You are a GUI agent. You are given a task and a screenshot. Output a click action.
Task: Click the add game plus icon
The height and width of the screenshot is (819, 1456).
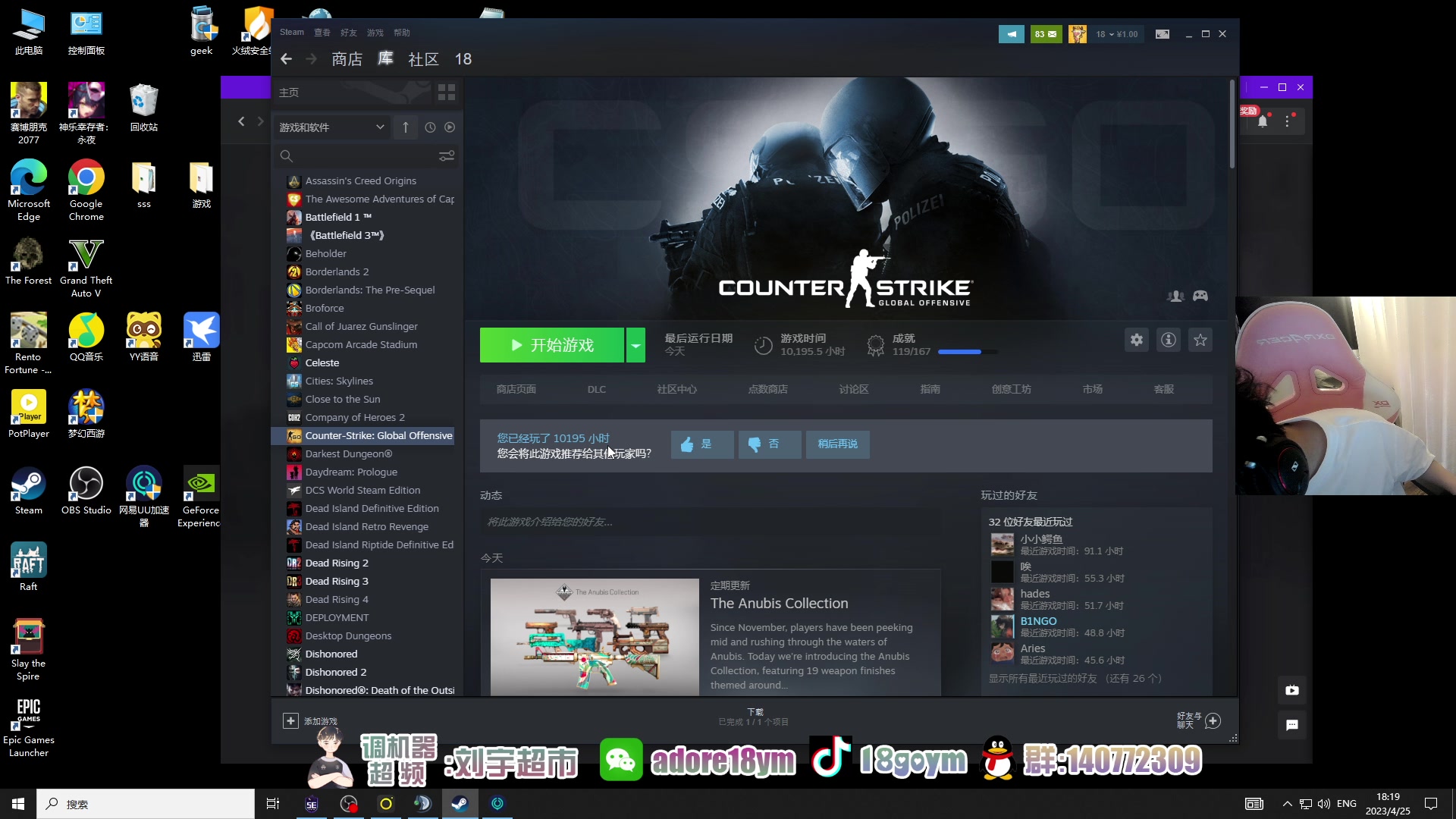(x=290, y=720)
